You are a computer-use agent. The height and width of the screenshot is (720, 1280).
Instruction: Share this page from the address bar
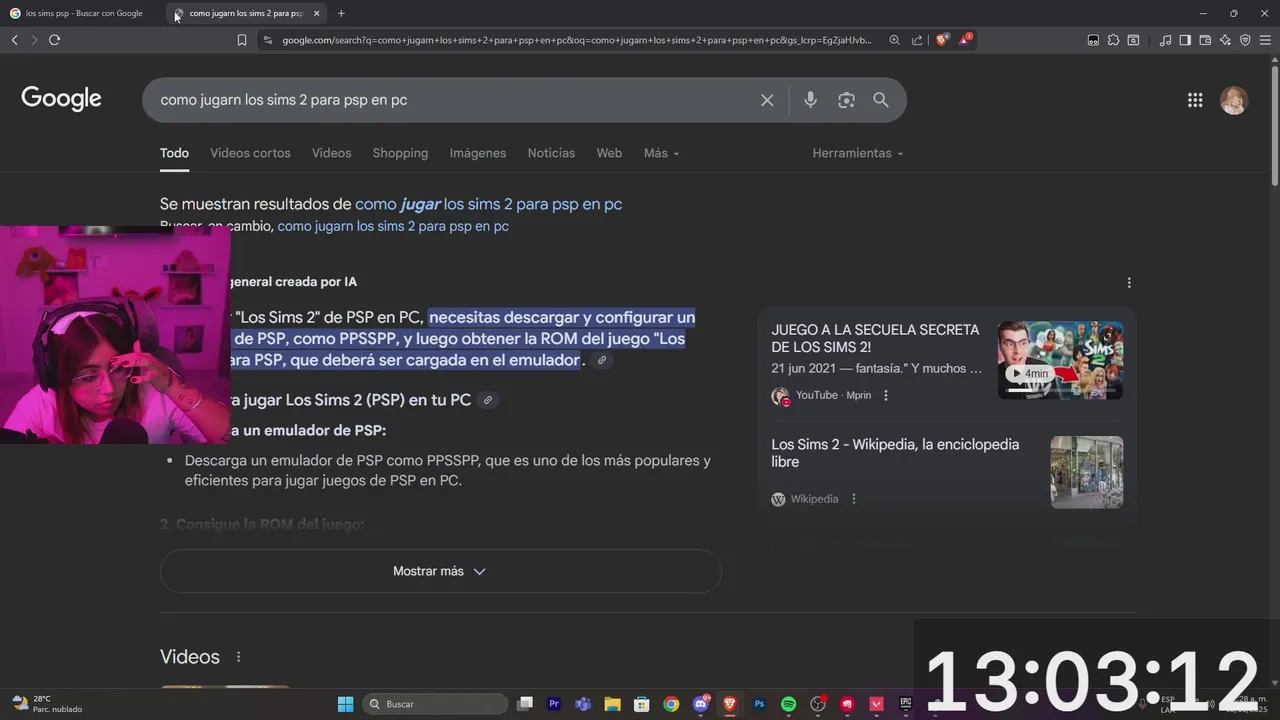[x=917, y=40]
